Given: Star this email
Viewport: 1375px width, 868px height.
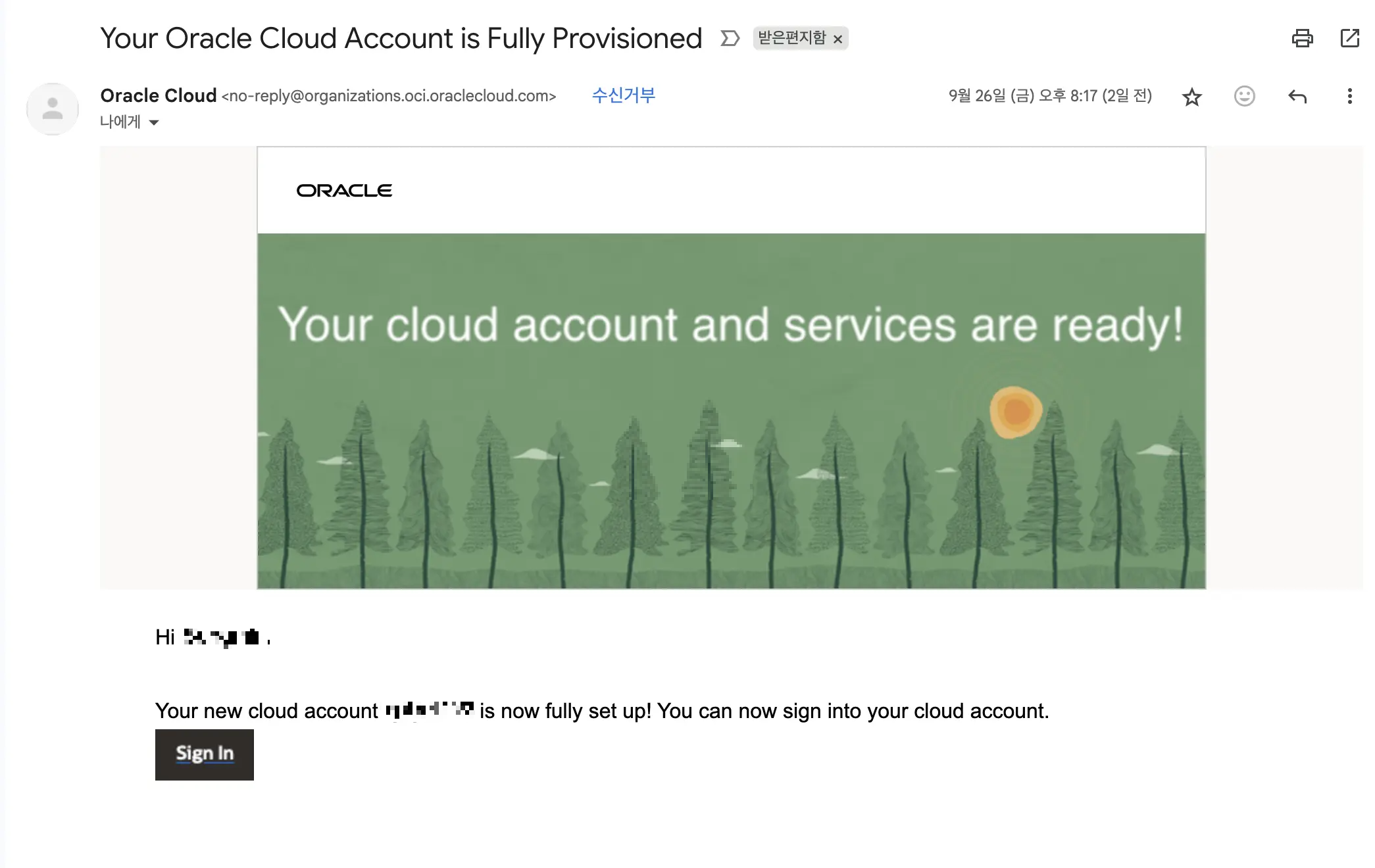Looking at the screenshot, I should pos(1191,97).
